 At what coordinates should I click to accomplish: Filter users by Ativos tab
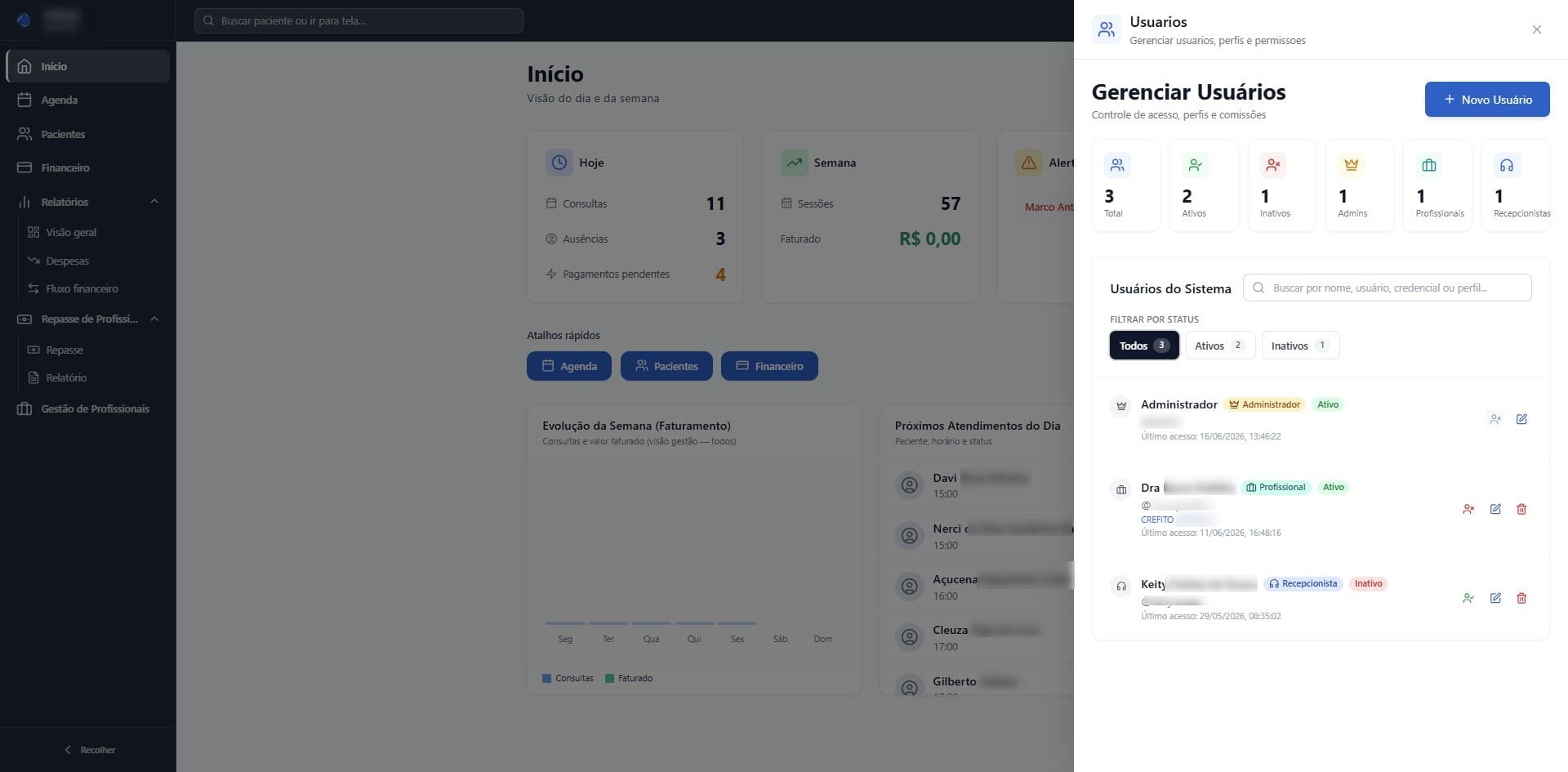[1219, 346]
